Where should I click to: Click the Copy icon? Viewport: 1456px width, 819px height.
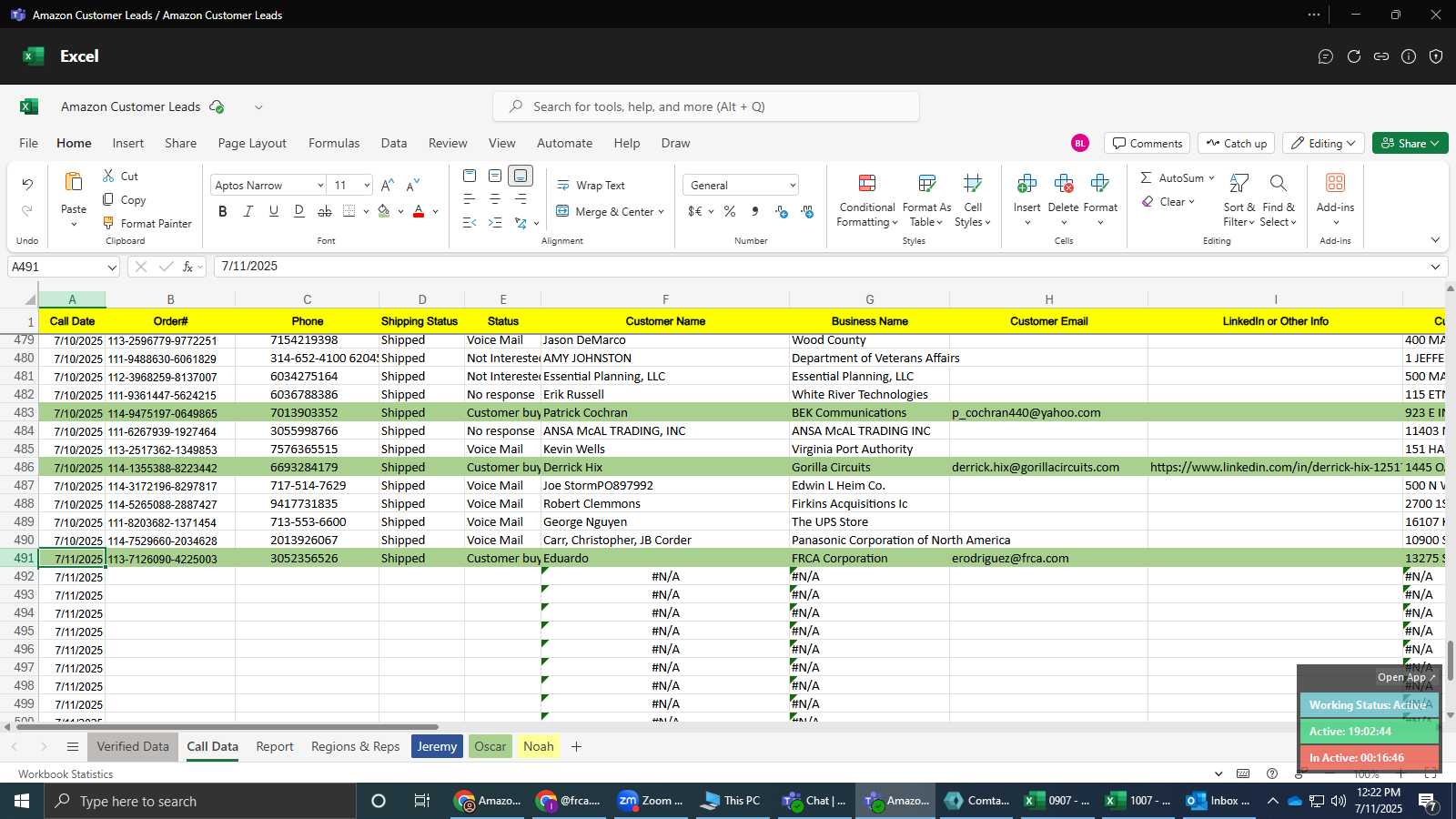coord(108,199)
